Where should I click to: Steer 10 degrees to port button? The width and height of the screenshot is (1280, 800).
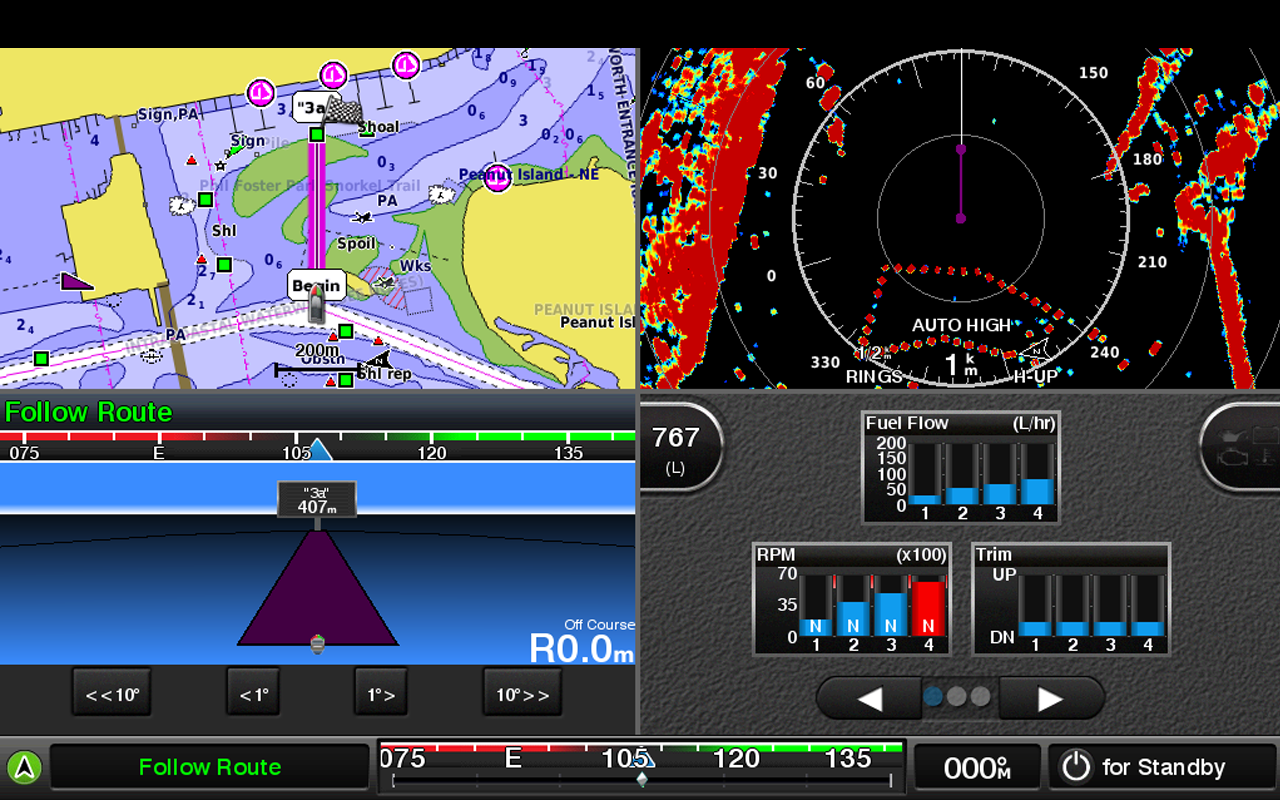pyautogui.click(x=112, y=693)
